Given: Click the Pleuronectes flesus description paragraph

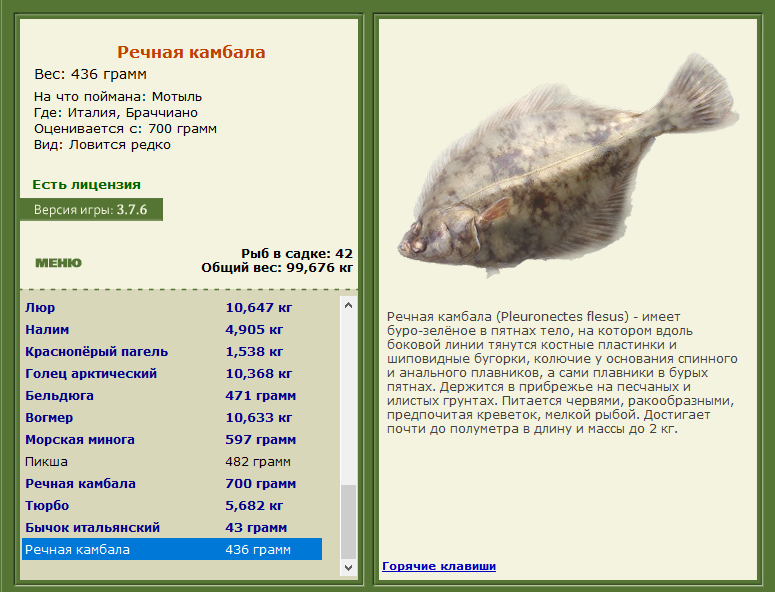Looking at the screenshot, I should coord(562,373).
